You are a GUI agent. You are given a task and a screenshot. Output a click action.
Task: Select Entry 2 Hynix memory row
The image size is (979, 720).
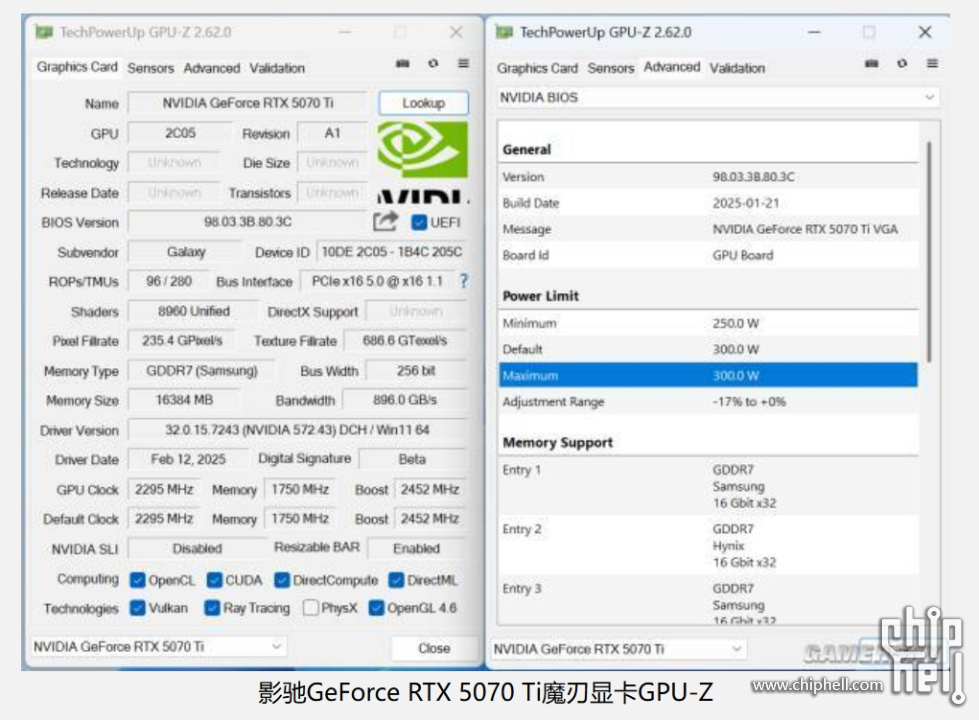pos(708,545)
